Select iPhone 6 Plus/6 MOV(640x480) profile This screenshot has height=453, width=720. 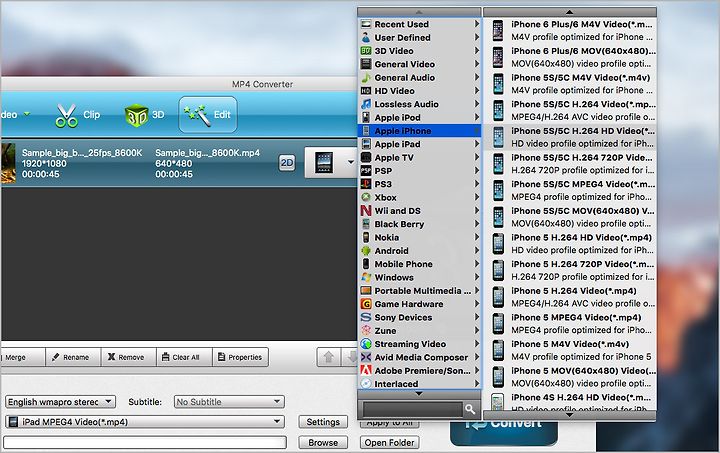click(571, 57)
